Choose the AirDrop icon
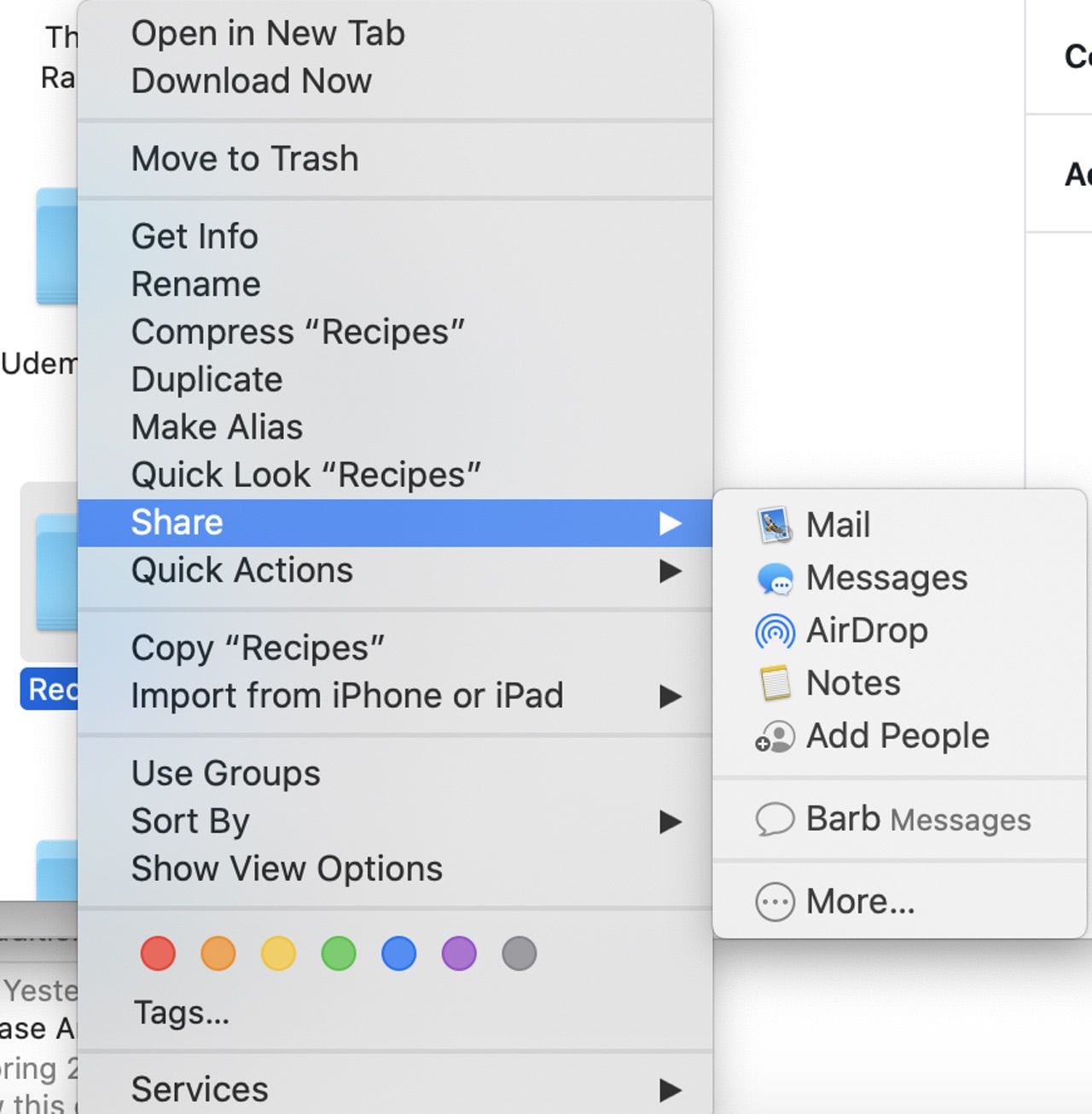Screen dimensions: 1092x1114 click(775, 631)
